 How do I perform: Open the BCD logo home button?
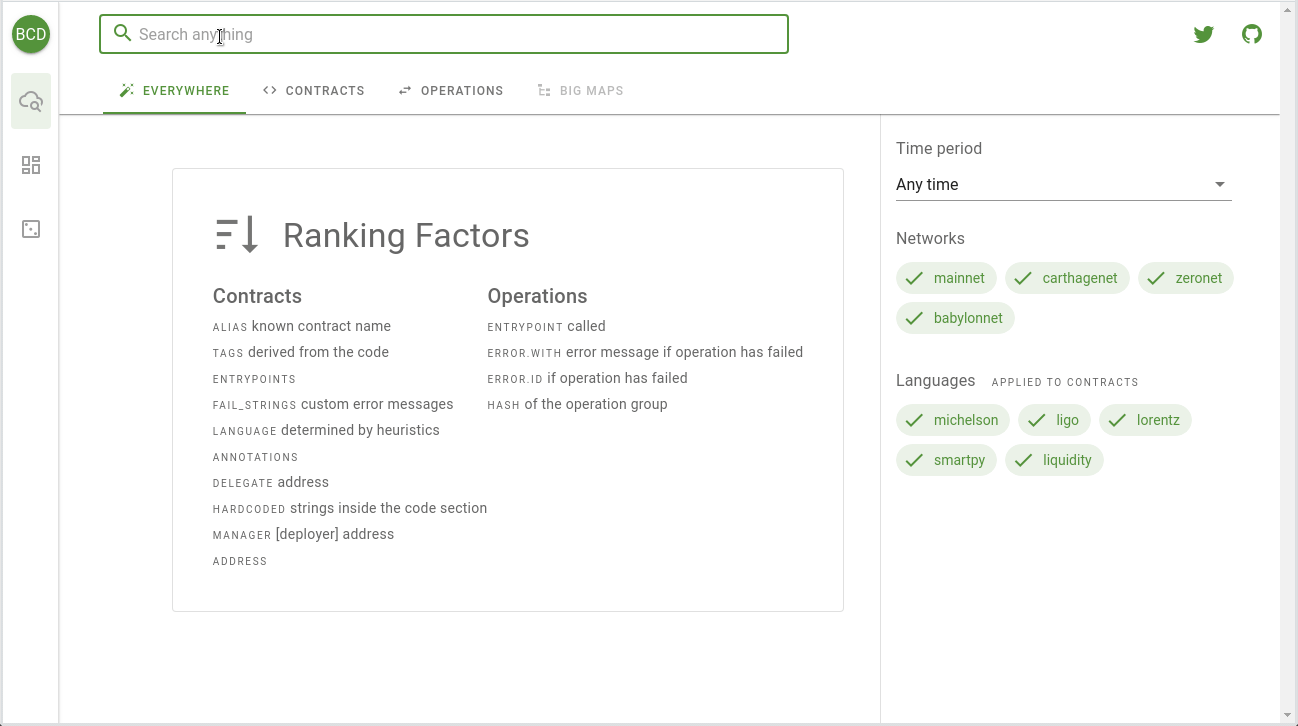(x=31, y=34)
